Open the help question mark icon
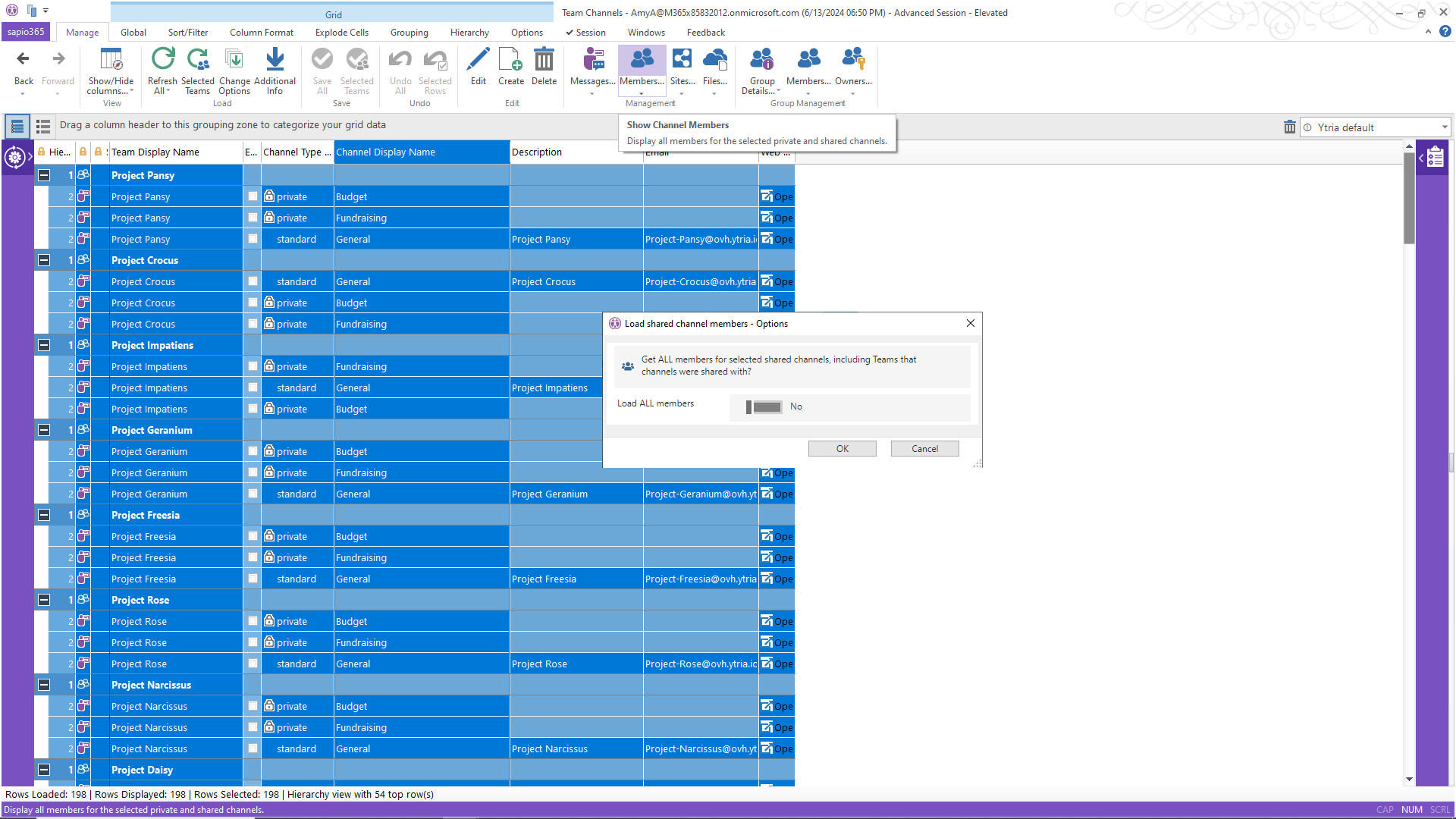The width and height of the screenshot is (1456, 819). click(x=1445, y=32)
